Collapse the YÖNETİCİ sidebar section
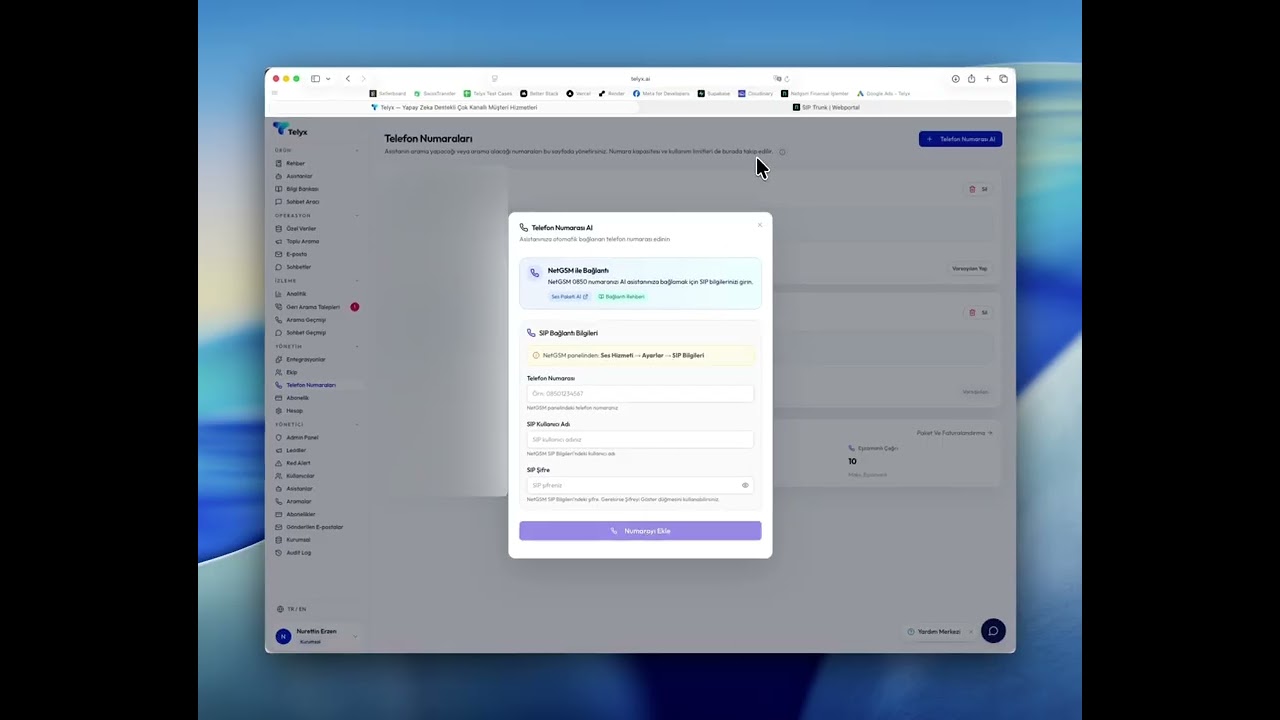This screenshot has height=720, width=1280. click(x=356, y=425)
